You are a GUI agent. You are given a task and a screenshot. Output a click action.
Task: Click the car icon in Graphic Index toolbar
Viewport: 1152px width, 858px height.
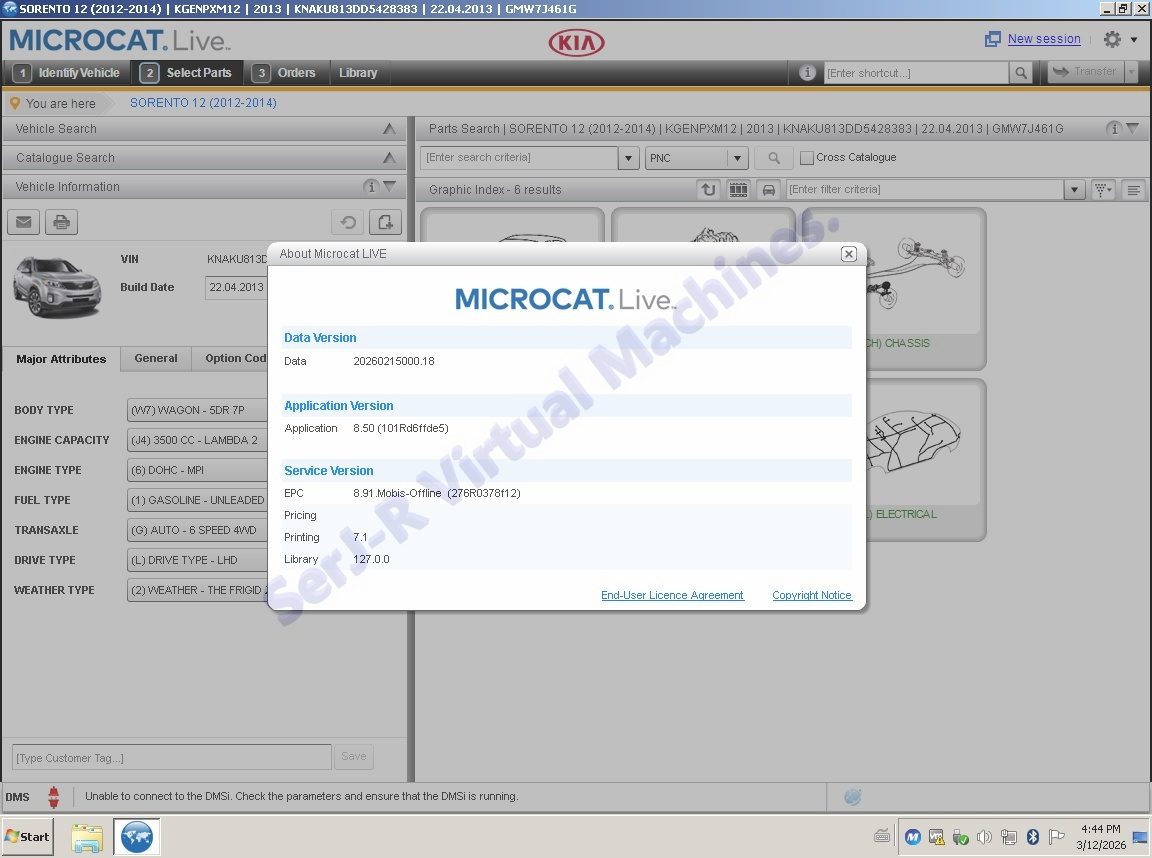pos(768,190)
